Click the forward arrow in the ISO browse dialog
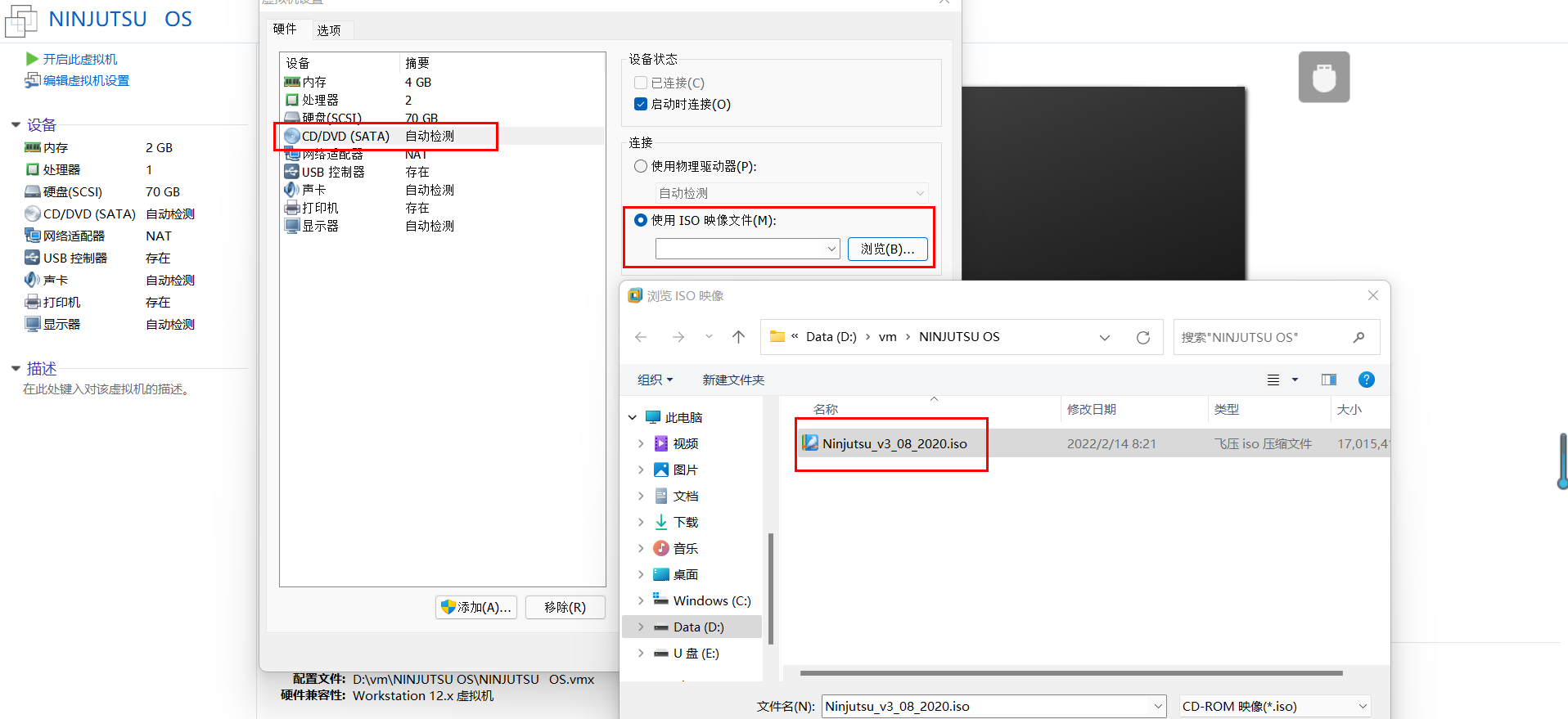The width and height of the screenshot is (1568, 719). point(678,337)
